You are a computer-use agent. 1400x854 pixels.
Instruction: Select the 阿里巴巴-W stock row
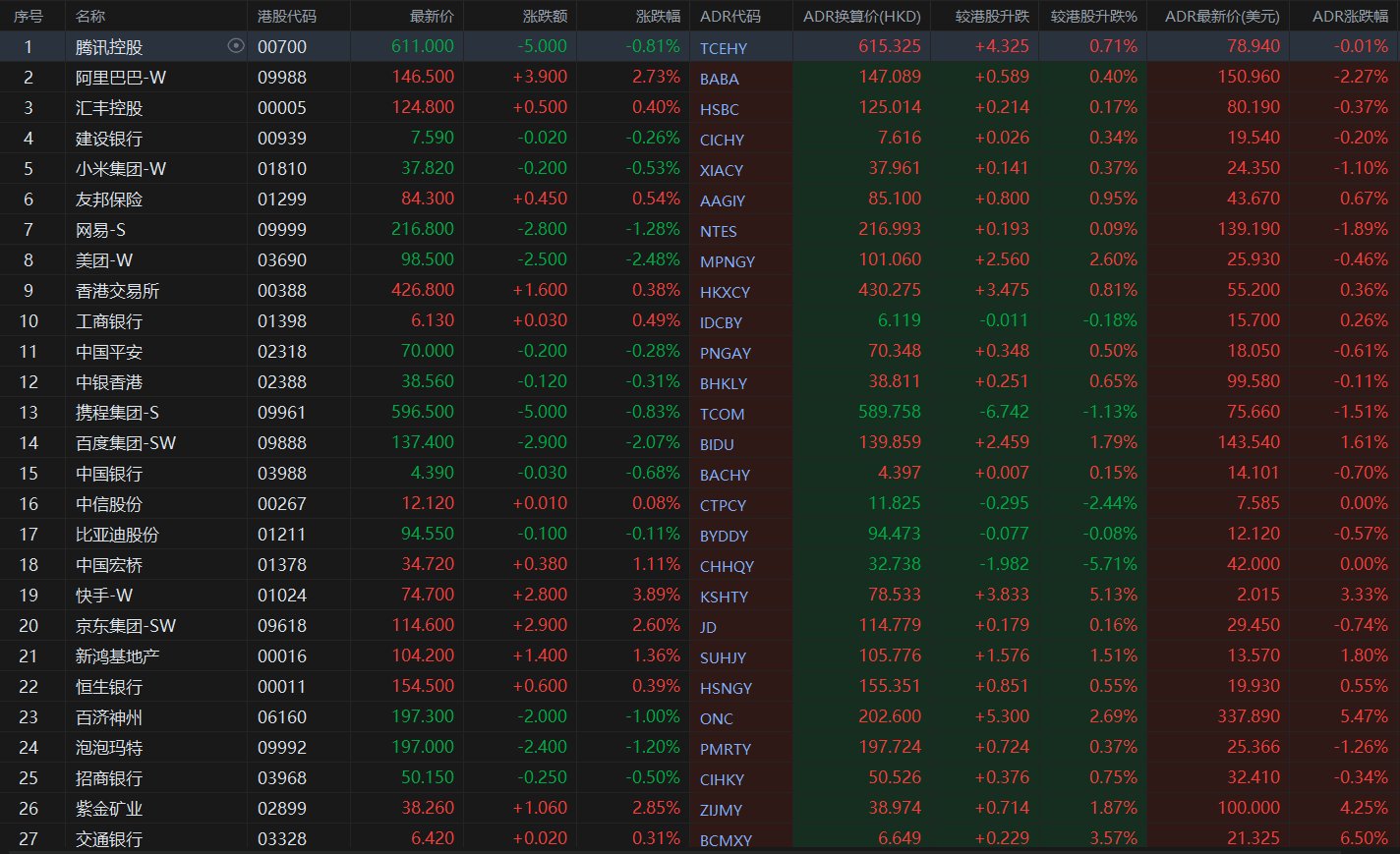[x=121, y=78]
